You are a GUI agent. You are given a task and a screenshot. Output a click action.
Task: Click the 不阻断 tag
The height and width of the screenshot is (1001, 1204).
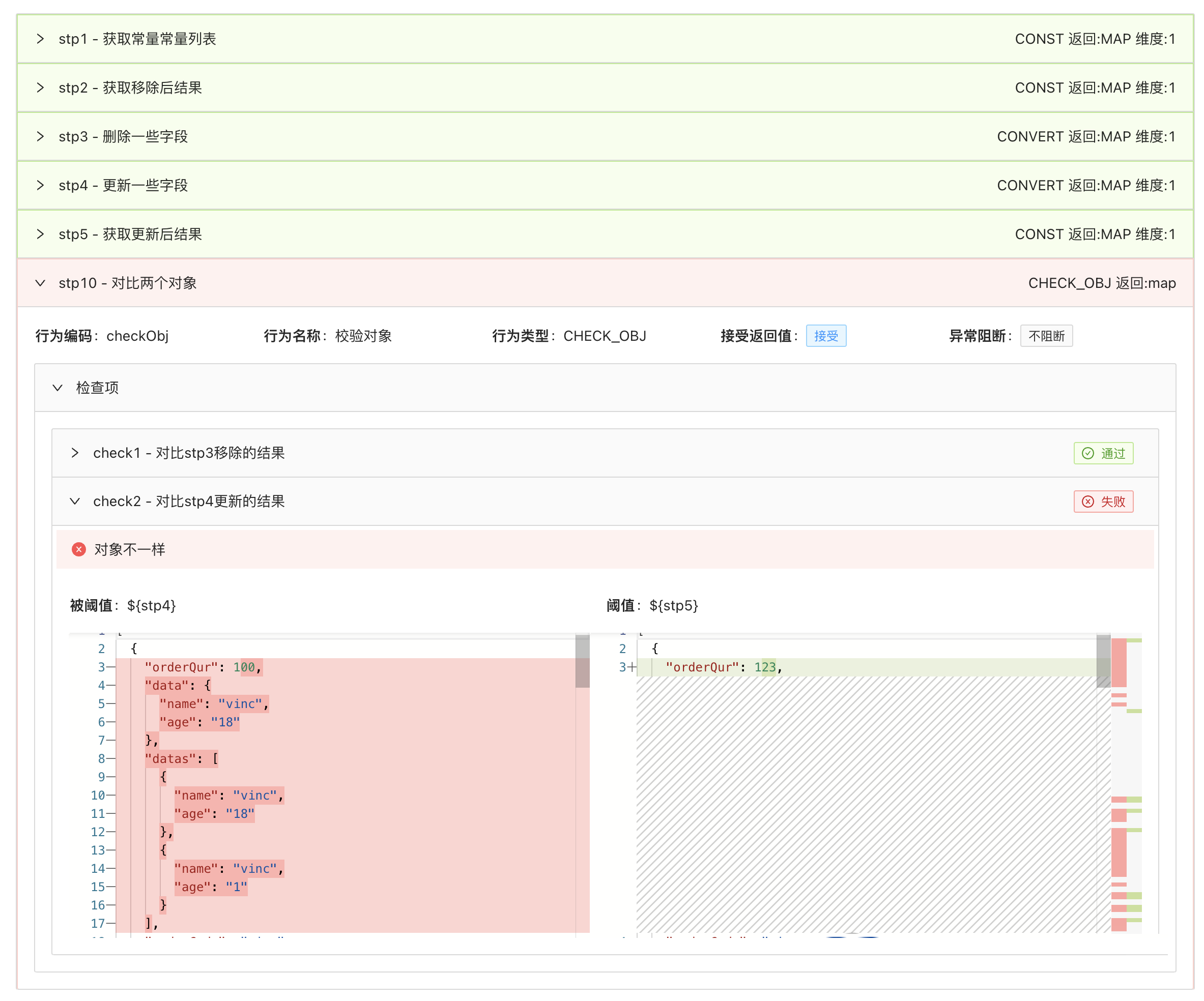(1046, 336)
